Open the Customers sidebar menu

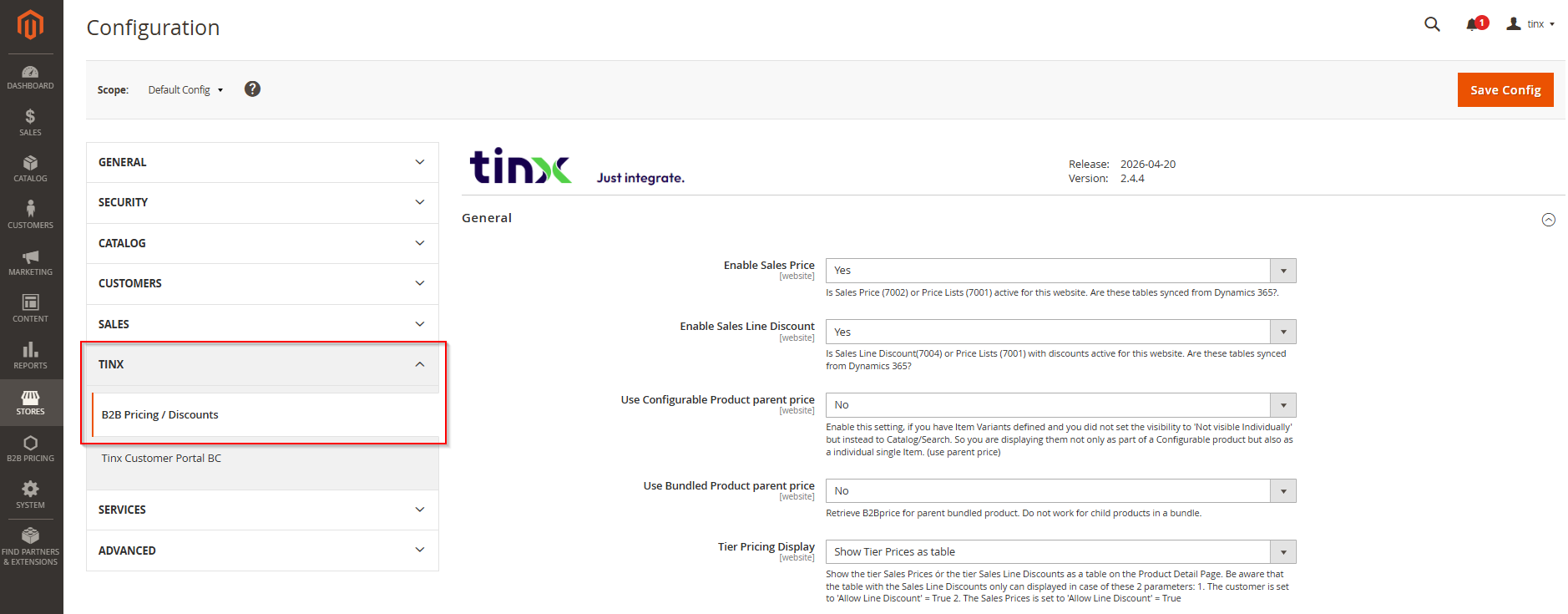[31, 216]
